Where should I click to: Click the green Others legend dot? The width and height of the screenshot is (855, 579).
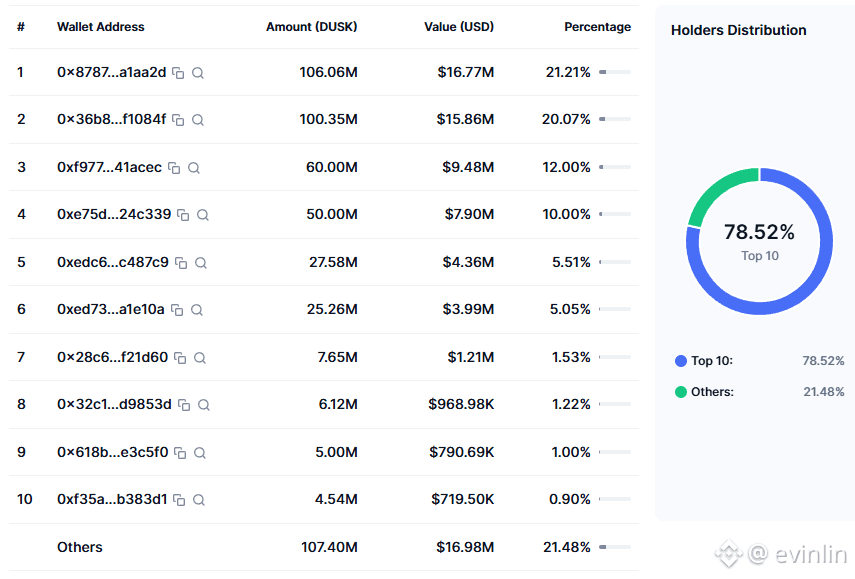(x=681, y=392)
